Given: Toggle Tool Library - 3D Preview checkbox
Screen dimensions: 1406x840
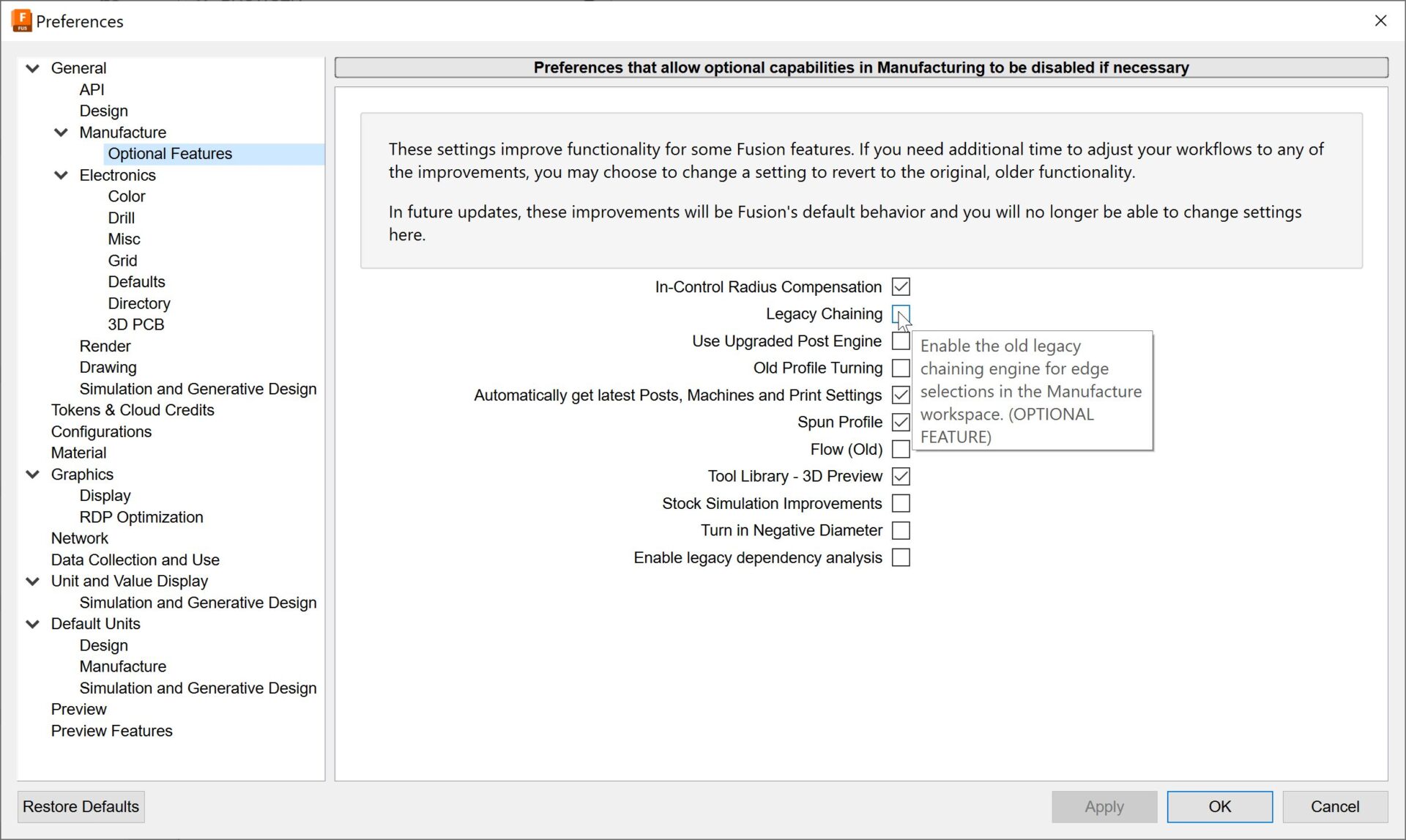Looking at the screenshot, I should tap(901, 477).
